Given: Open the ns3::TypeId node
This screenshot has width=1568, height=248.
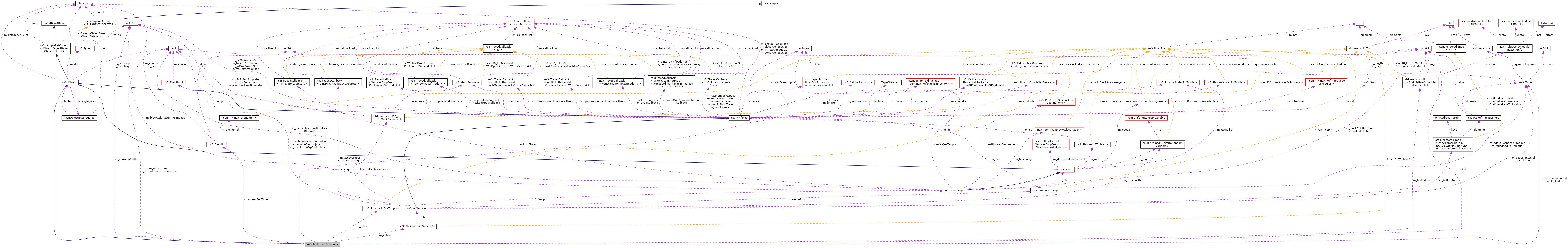Looking at the screenshot, I should point(85,48).
